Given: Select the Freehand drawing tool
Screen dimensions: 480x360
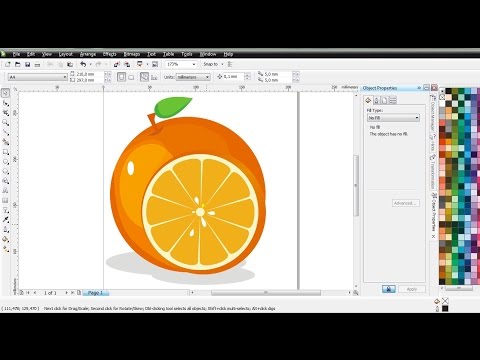Looking at the screenshot, I should 5,132.
